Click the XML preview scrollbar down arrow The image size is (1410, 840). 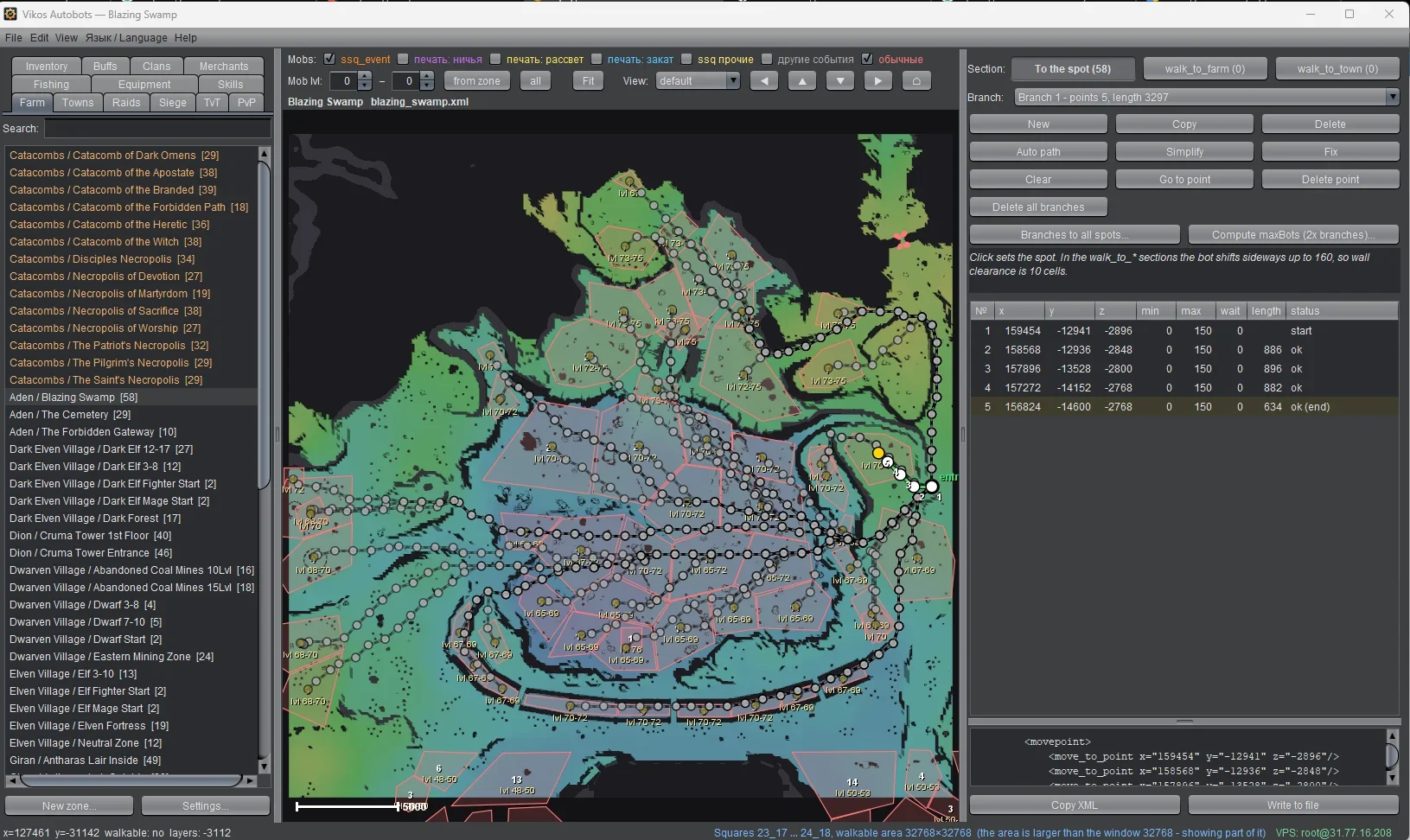[x=1392, y=778]
